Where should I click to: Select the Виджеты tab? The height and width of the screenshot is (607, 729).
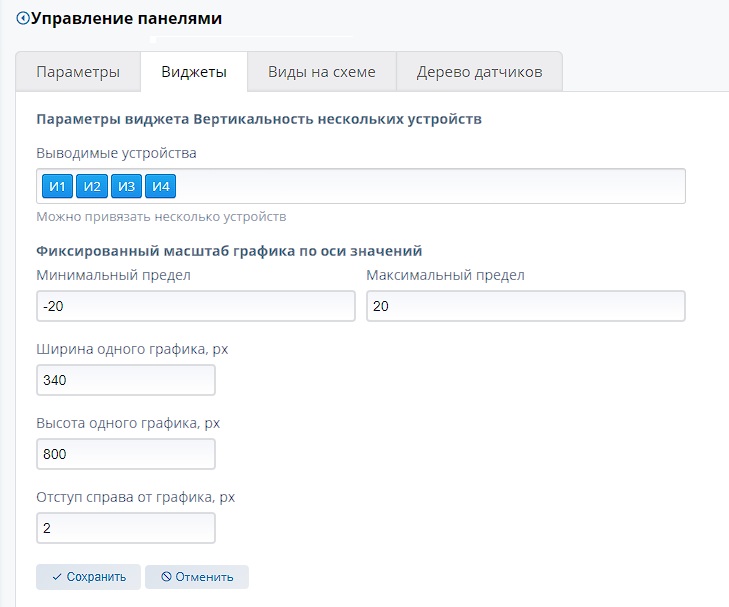tap(194, 72)
